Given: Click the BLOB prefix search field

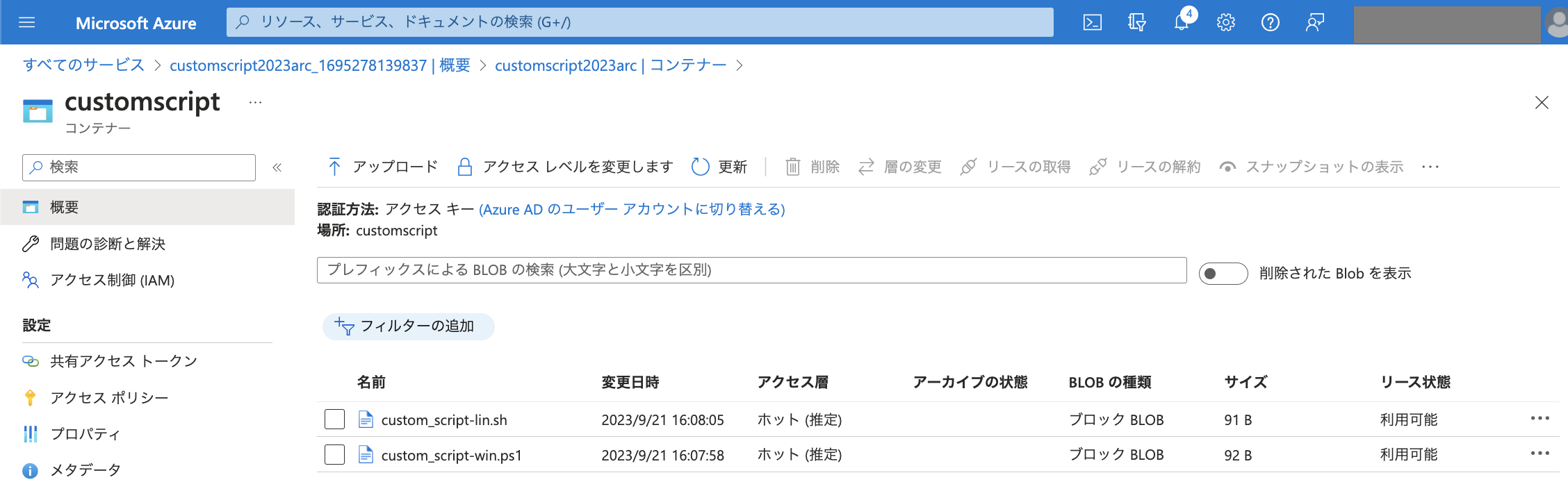Looking at the screenshot, I should tap(751, 270).
